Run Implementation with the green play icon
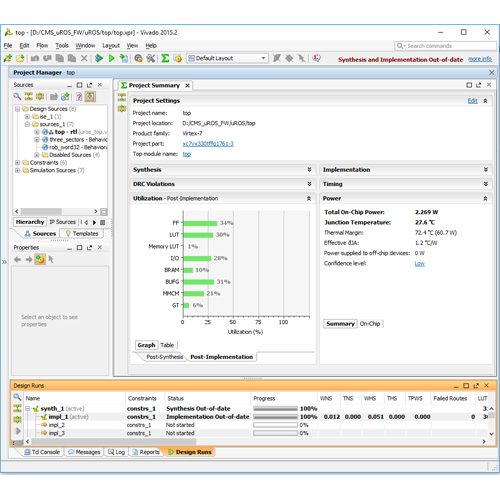500x500 pixels. (111, 58)
